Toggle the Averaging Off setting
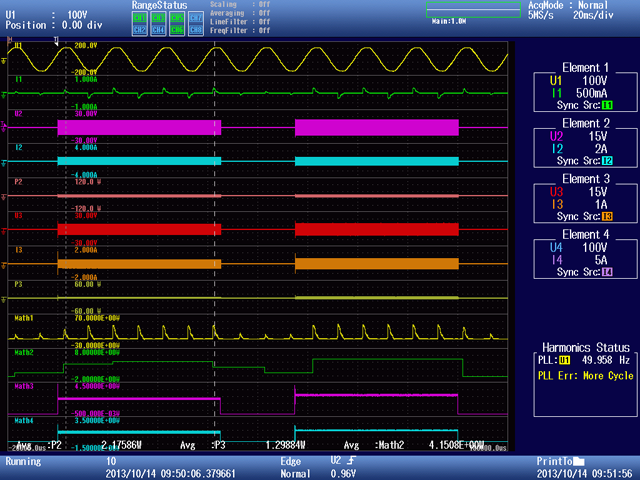Image resolution: width=640 pixels, height=480 pixels. (240, 13)
